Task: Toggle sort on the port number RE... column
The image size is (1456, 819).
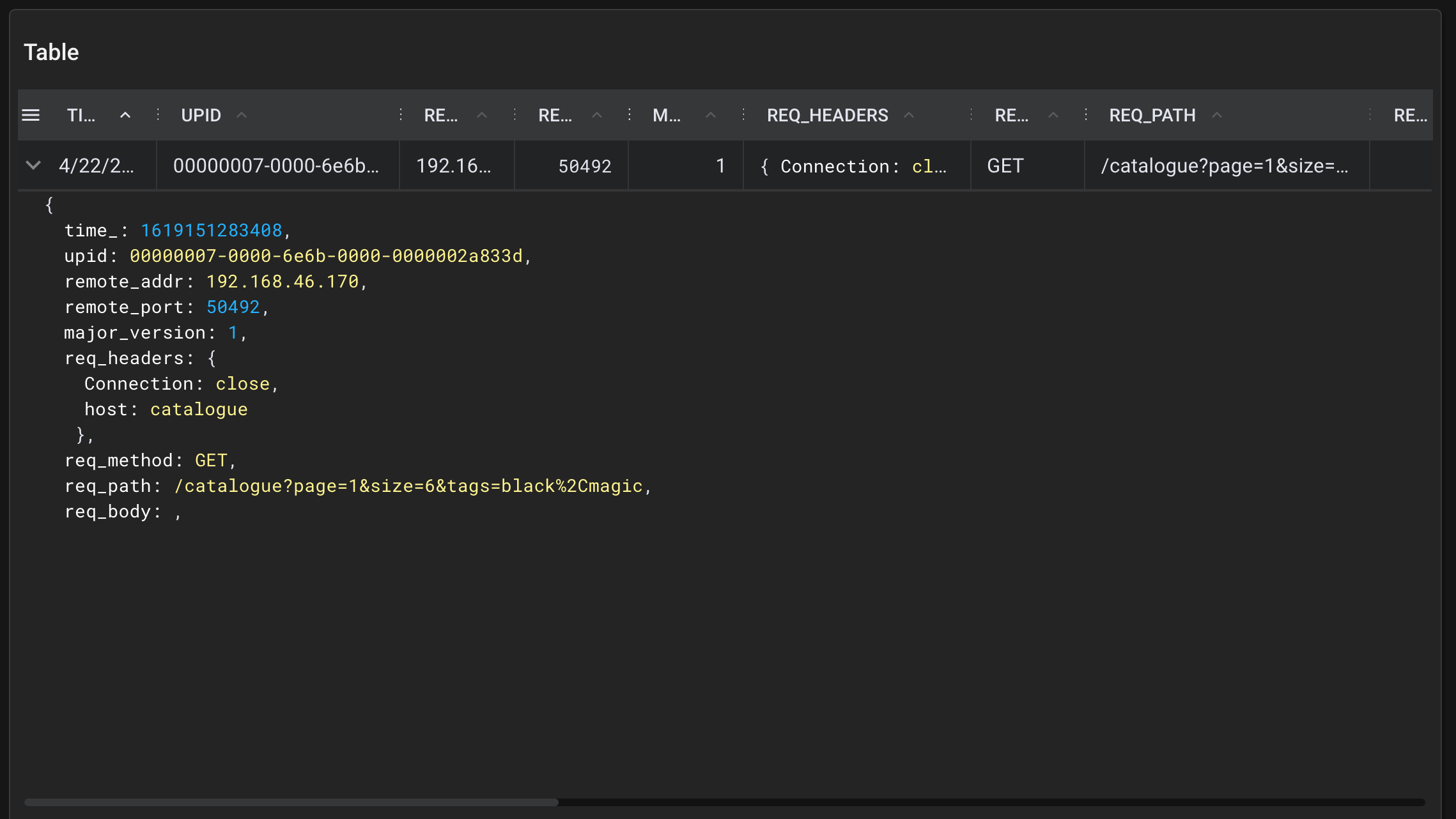Action: pos(596,115)
